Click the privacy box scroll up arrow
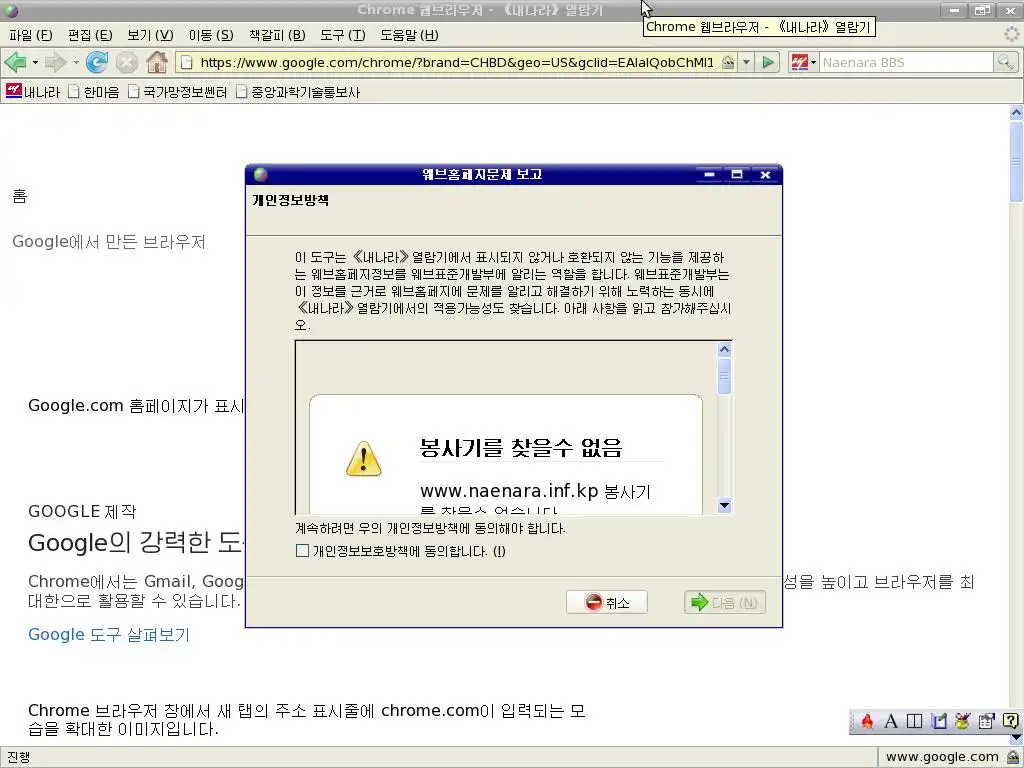 point(724,349)
